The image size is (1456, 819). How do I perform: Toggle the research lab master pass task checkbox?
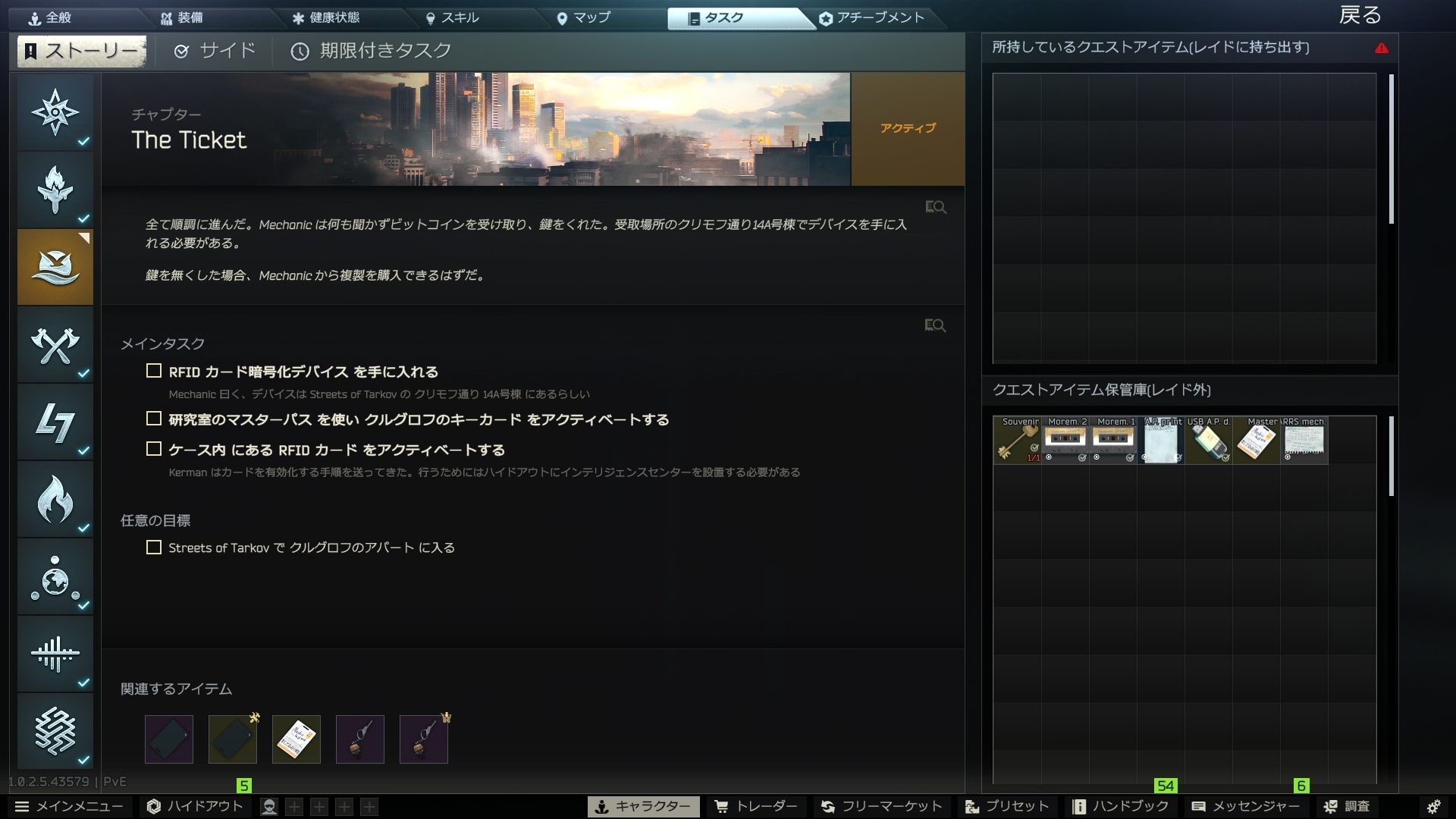click(x=154, y=419)
